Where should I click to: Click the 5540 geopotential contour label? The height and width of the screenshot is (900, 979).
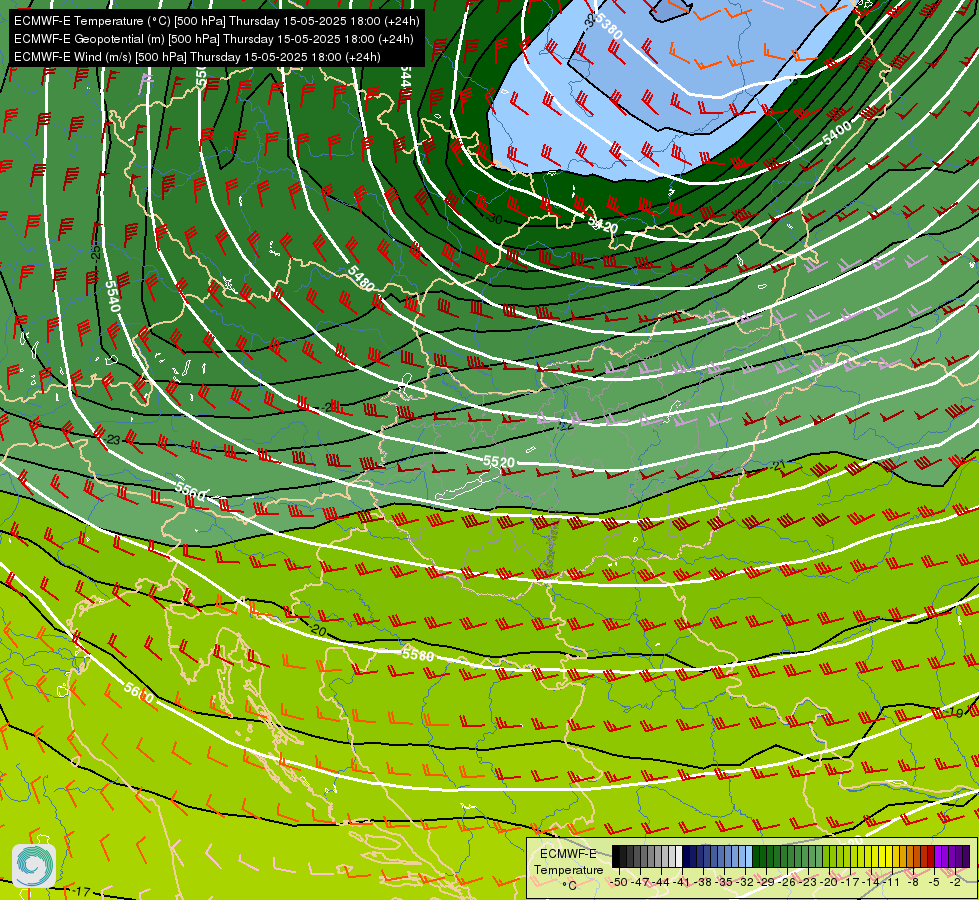112,296
